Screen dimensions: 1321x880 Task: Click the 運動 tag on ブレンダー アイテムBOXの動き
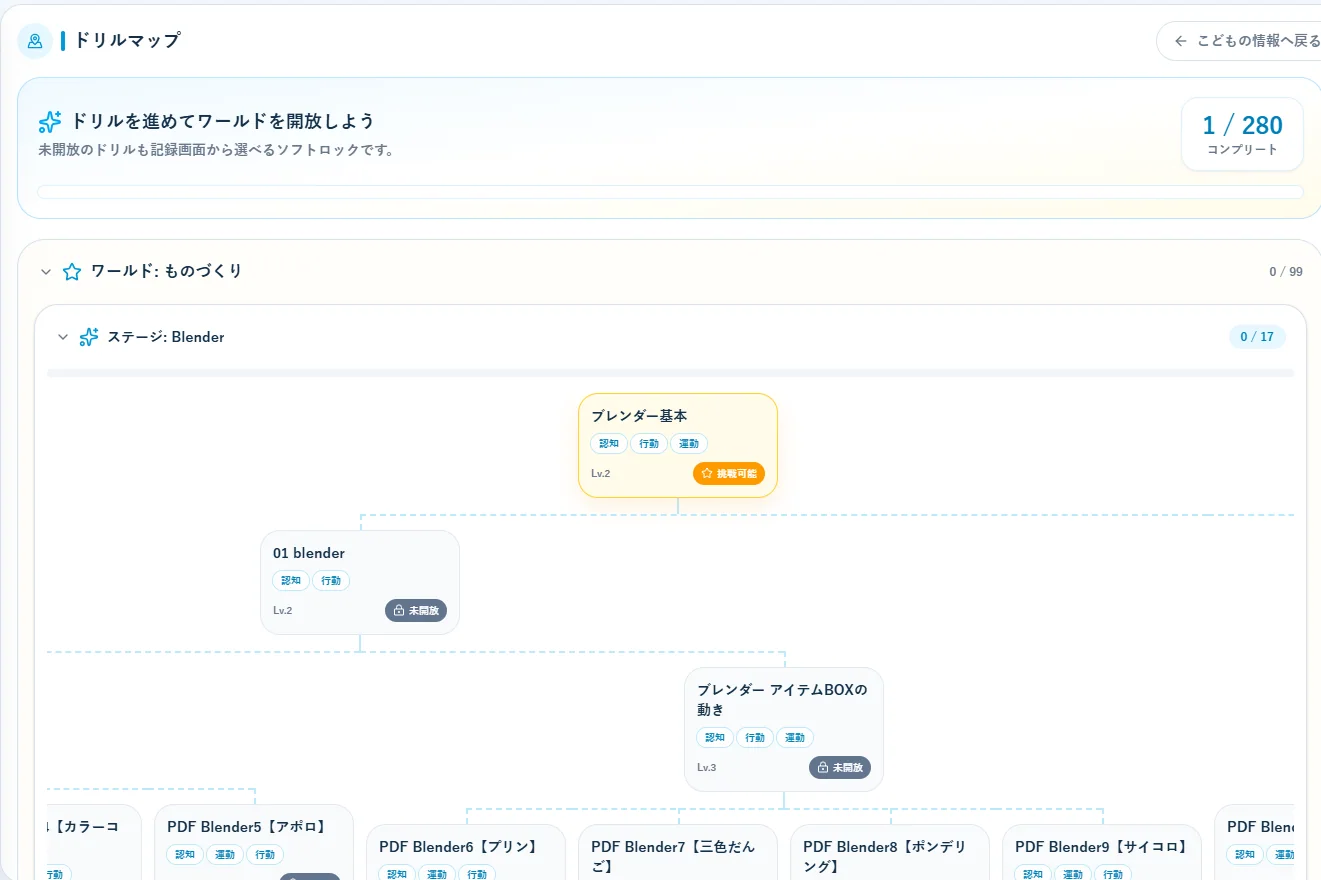[x=795, y=738]
